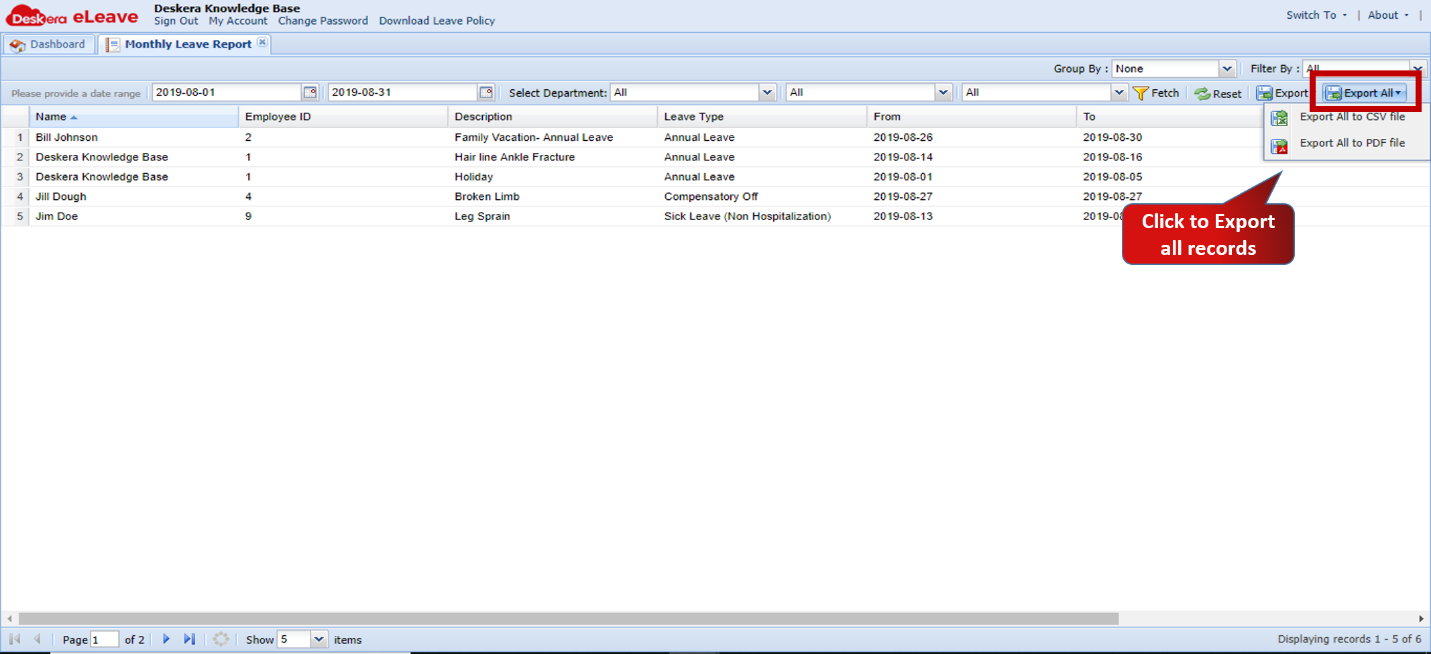
Task: Sort by the Description column header
Action: [554, 117]
